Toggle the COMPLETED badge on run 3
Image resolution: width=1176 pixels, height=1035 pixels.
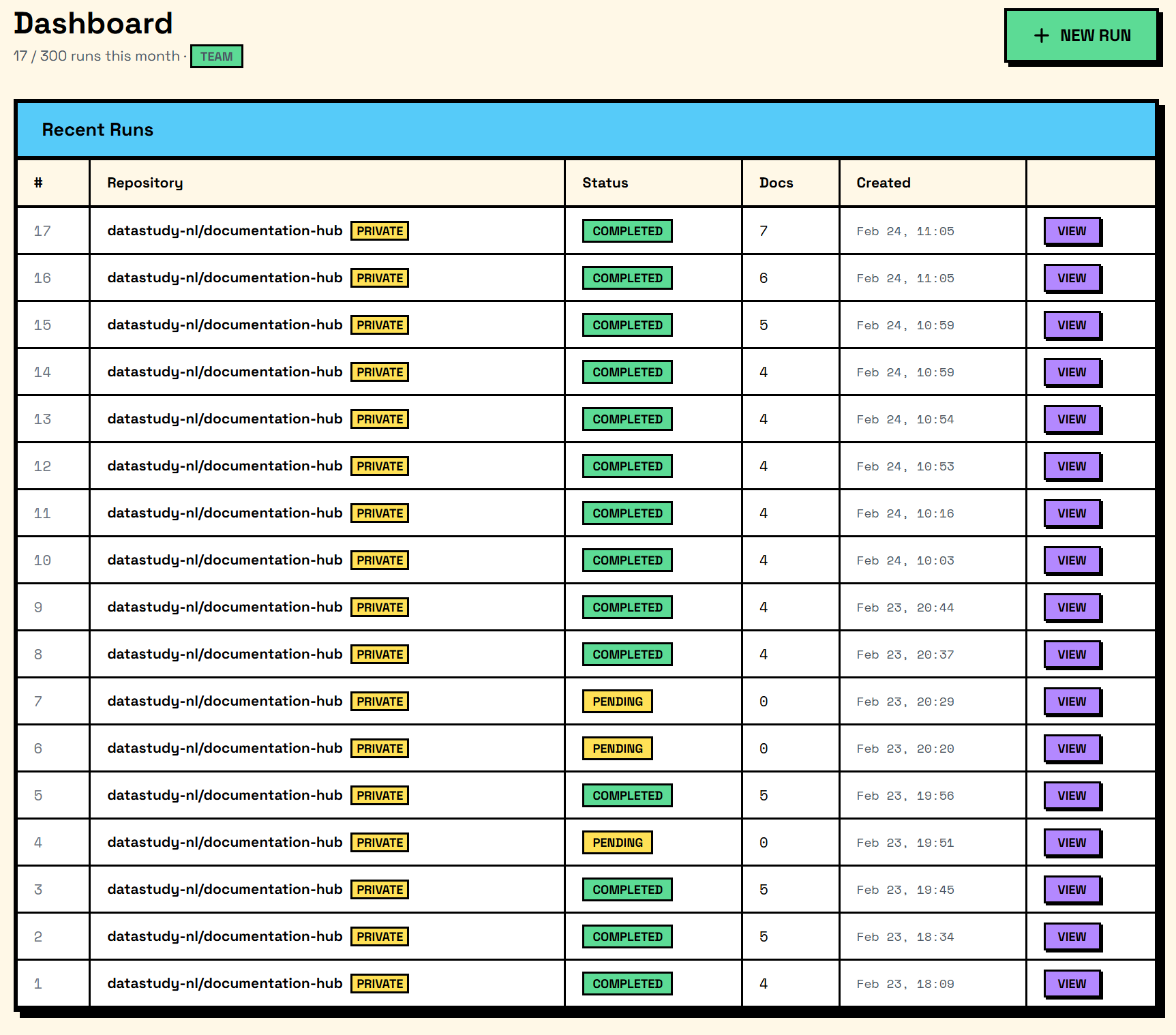pos(627,889)
